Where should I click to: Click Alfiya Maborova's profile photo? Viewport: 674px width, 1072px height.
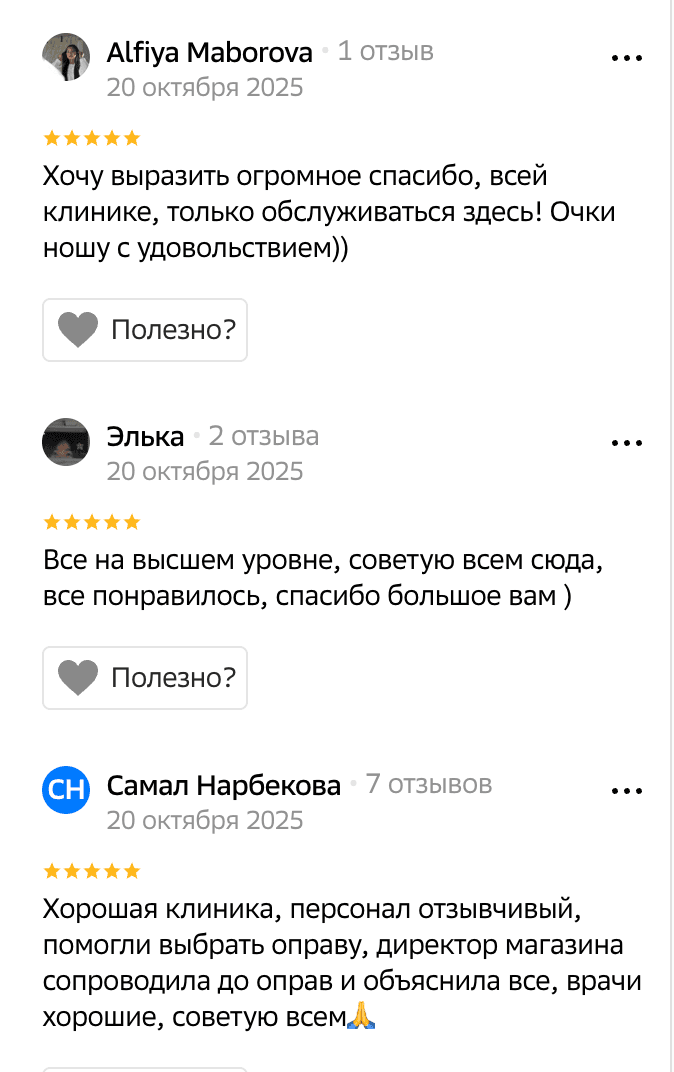(66, 57)
